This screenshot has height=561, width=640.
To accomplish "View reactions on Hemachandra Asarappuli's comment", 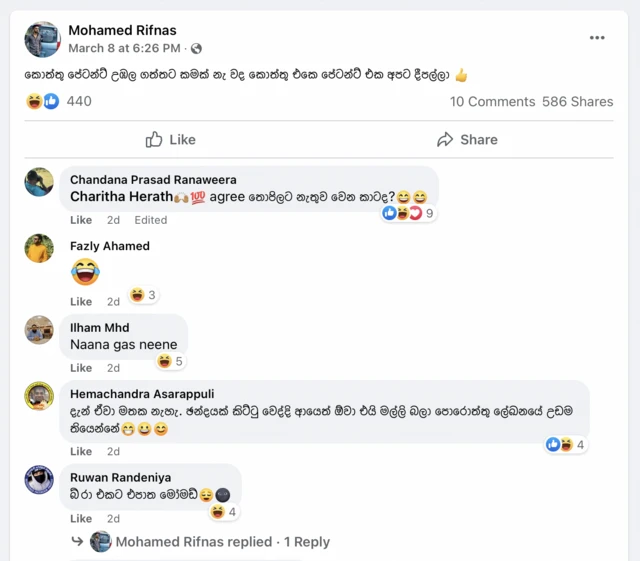I will (566, 445).
